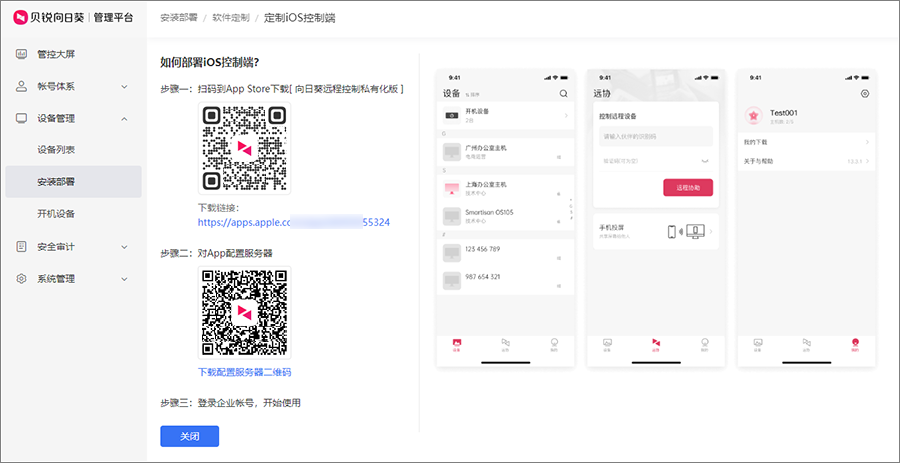Click the settings gear in Test001 phone screen
Image resolution: width=900 pixels, height=463 pixels.
click(865, 94)
